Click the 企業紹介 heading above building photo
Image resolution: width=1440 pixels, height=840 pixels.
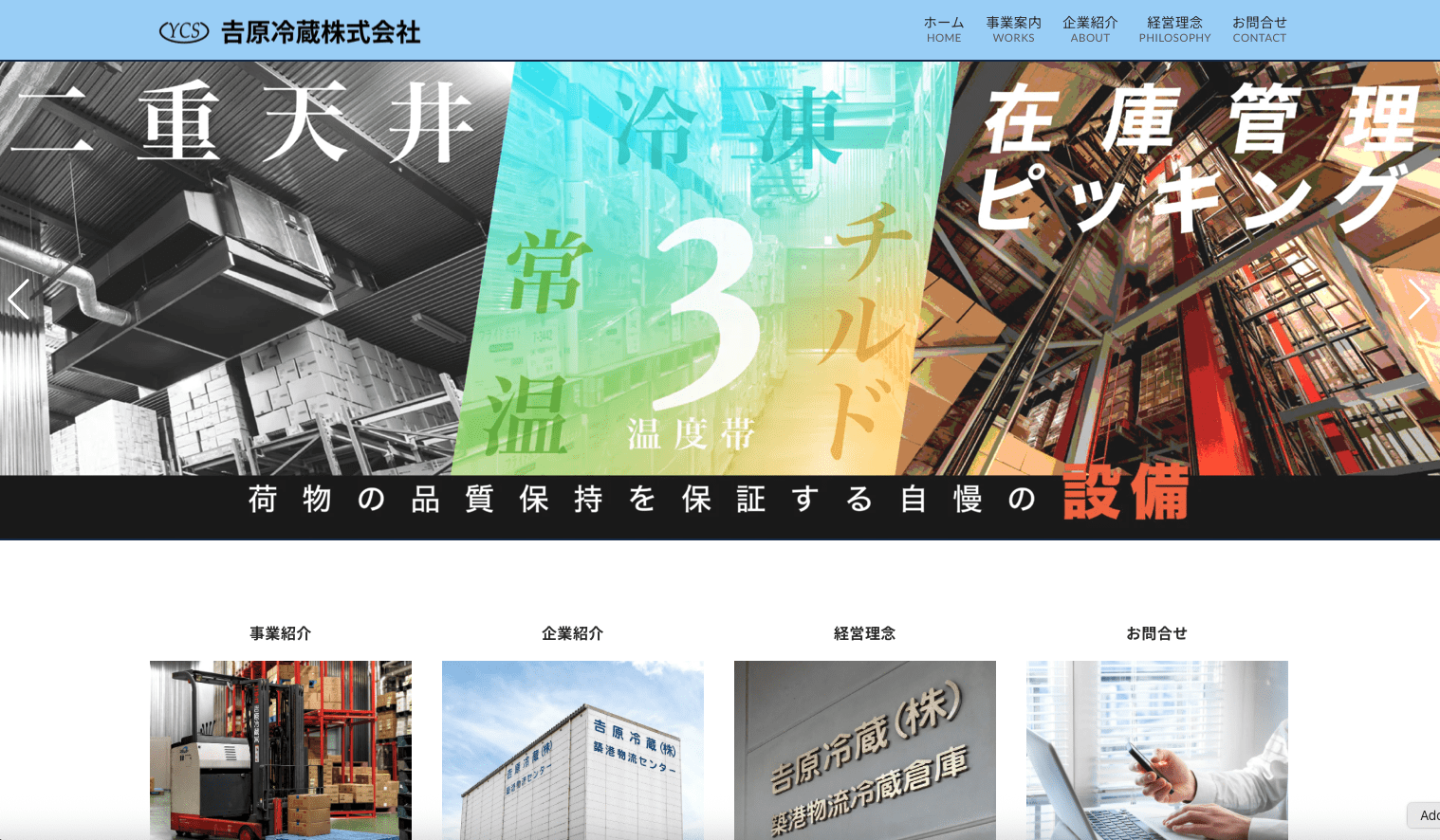572,633
